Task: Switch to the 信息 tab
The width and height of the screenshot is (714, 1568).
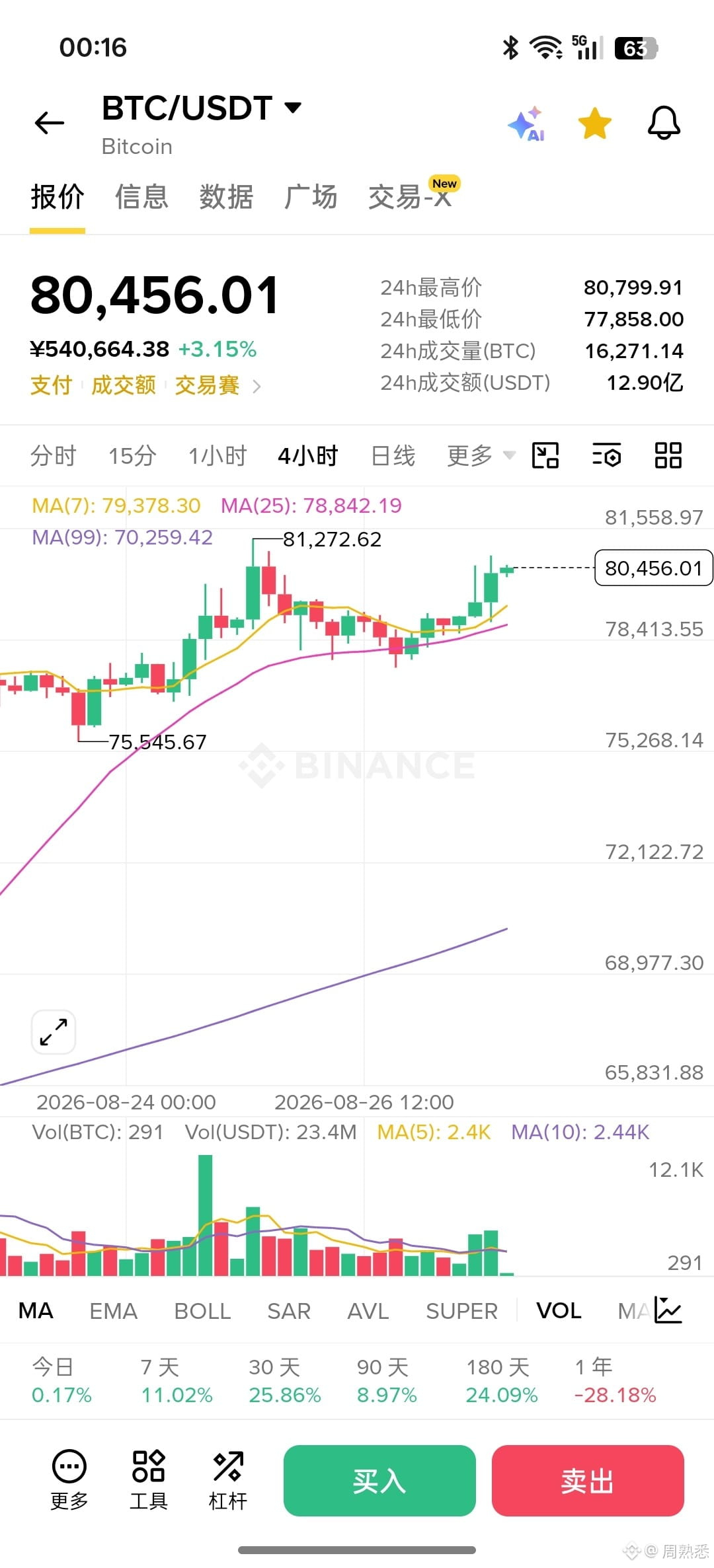Action: (x=141, y=197)
